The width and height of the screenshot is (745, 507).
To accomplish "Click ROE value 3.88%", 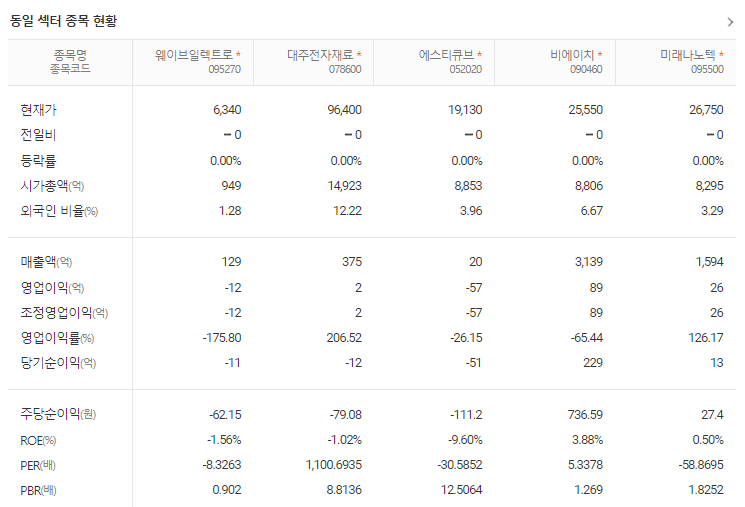I will 587,440.
